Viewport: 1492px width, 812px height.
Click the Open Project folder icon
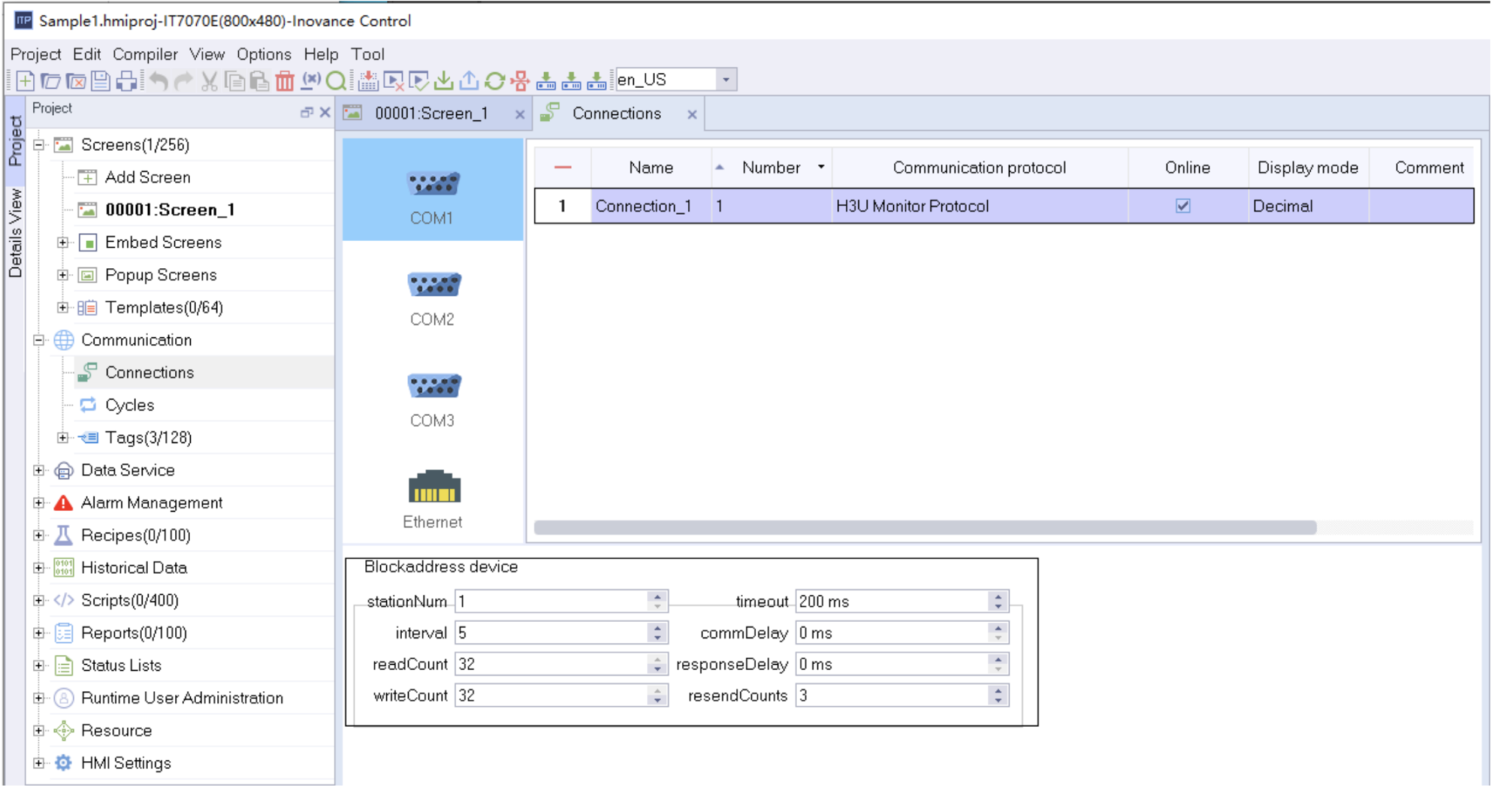[x=50, y=81]
